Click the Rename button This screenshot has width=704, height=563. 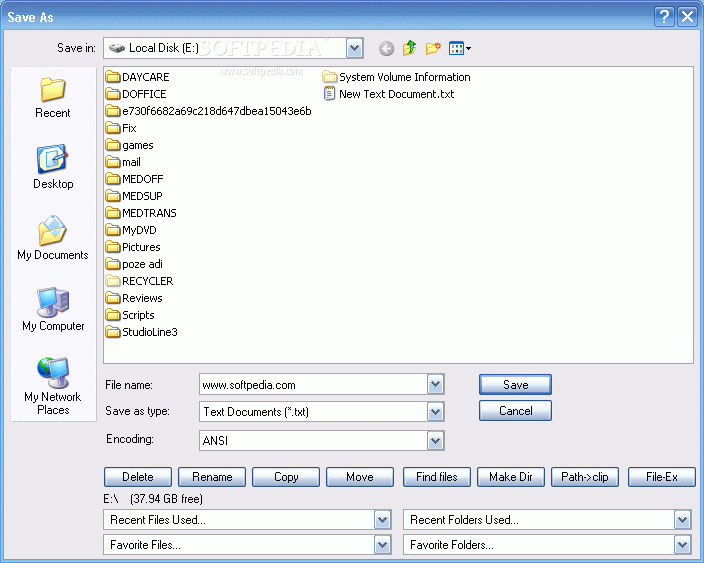pyautogui.click(x=212, y=477)
